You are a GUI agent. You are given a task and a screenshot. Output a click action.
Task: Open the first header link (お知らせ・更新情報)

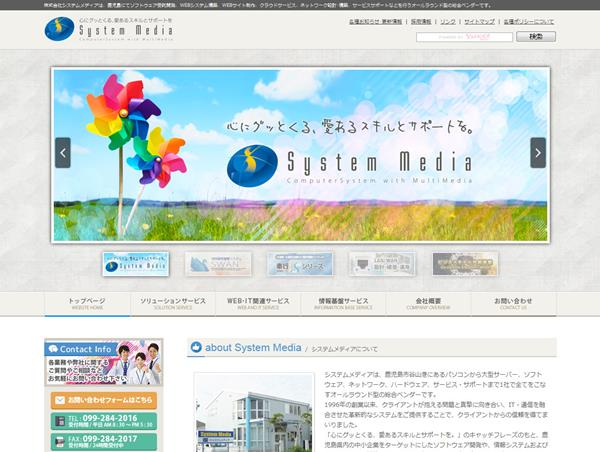[x=375, y=22]
